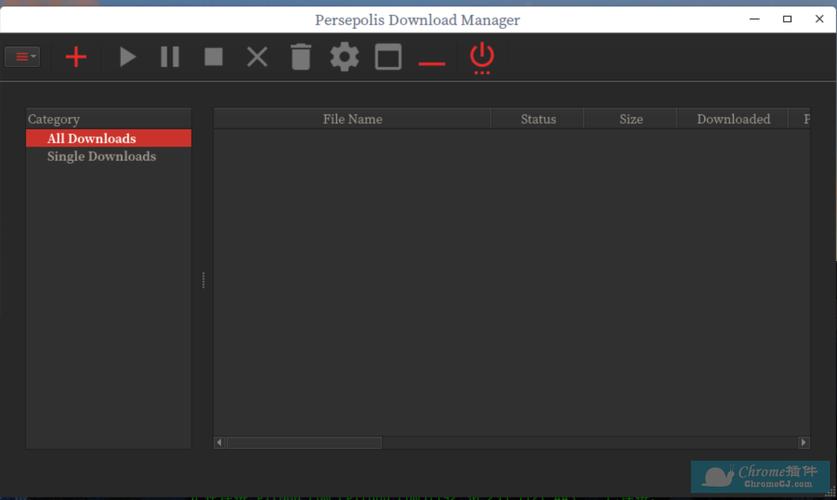Click the horizontal scrollbar thumb
The height and width of the screenshot is (500, 837).
(x=304, y=442)
